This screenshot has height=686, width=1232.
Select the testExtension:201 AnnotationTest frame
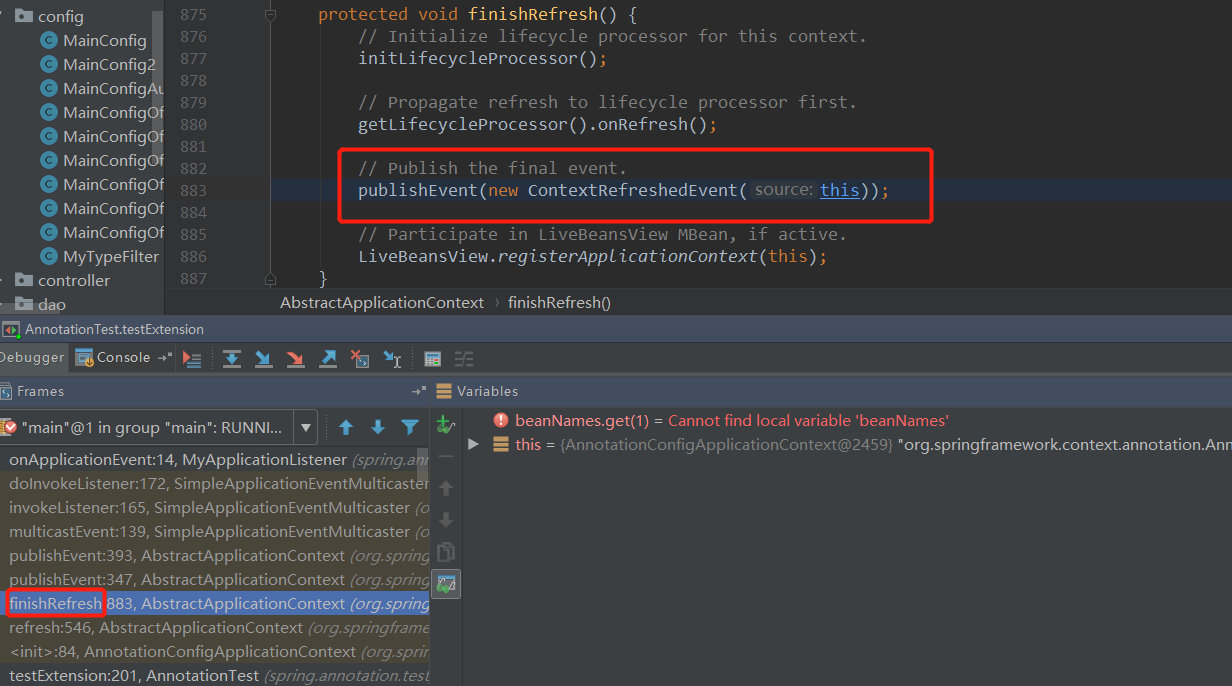tap(215, 676)
